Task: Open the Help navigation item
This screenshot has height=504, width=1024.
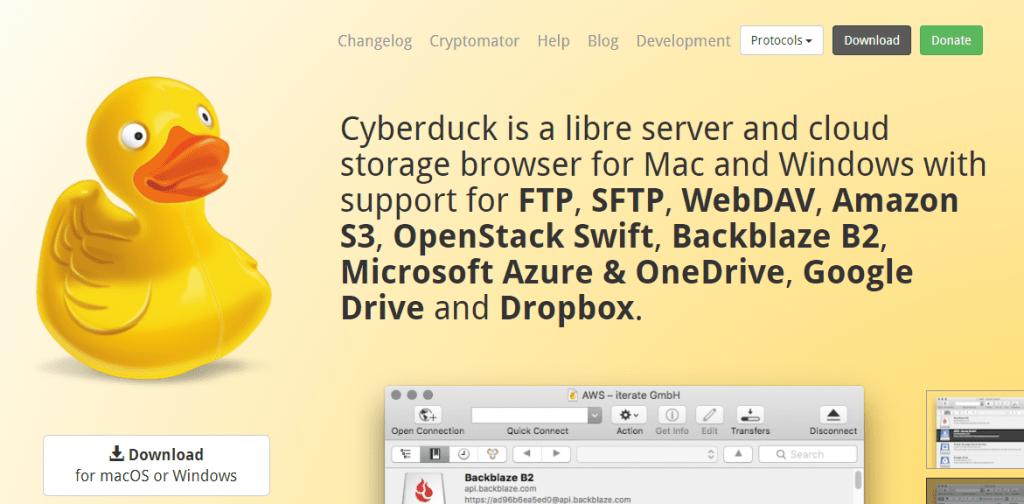Action: point(553,41)
